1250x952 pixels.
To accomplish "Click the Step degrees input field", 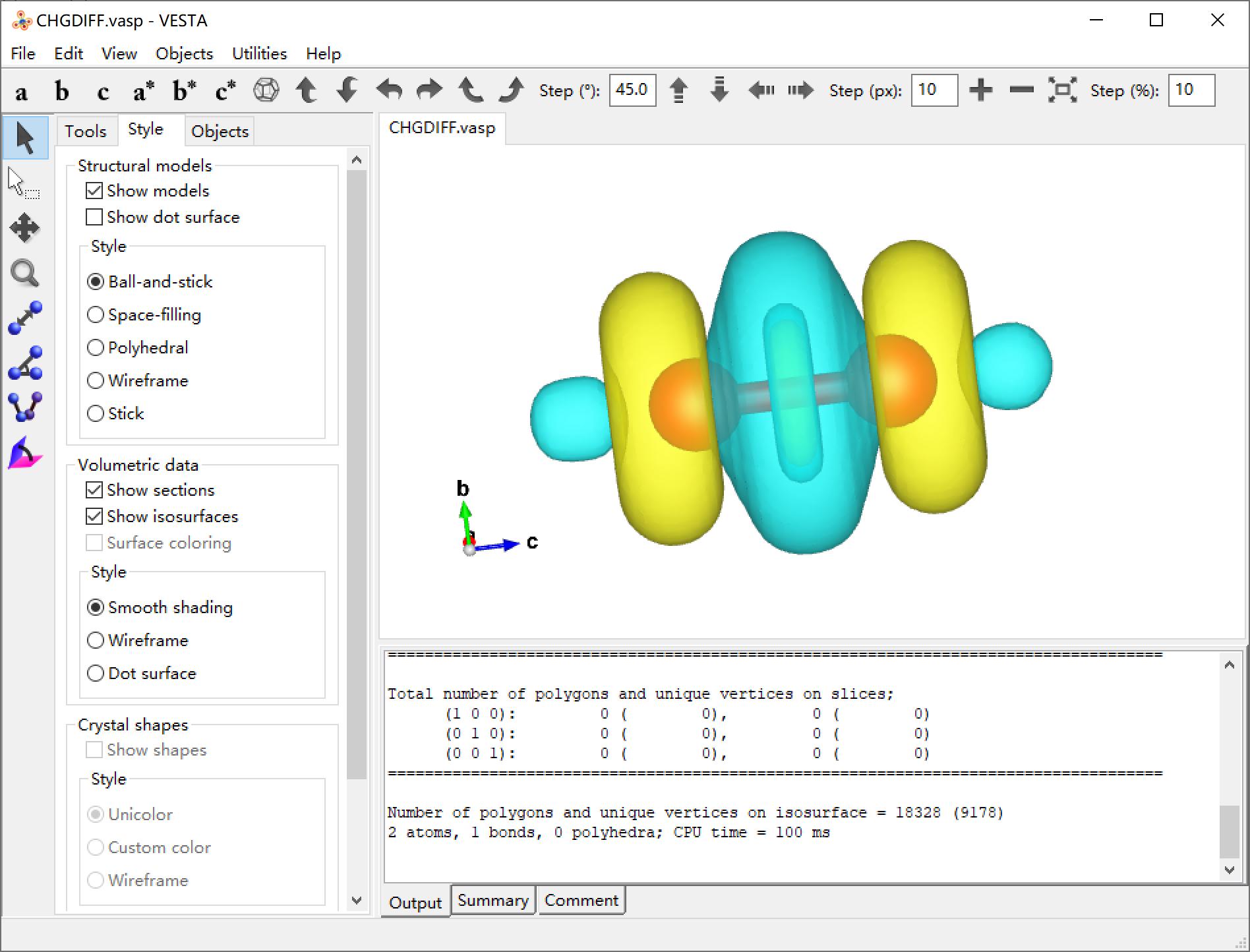I will click(x=632, y=90).
